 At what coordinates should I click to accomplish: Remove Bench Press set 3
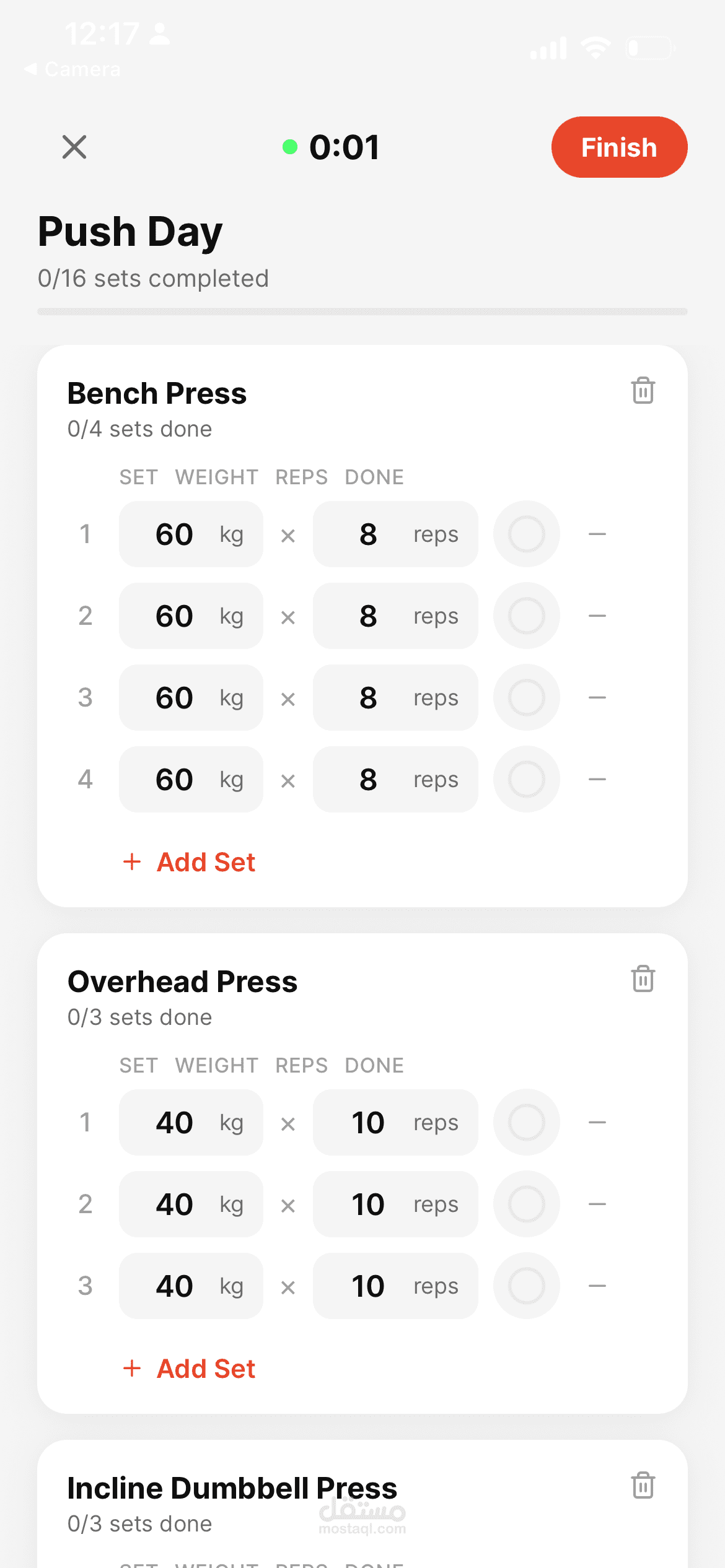tap(597, 697)
